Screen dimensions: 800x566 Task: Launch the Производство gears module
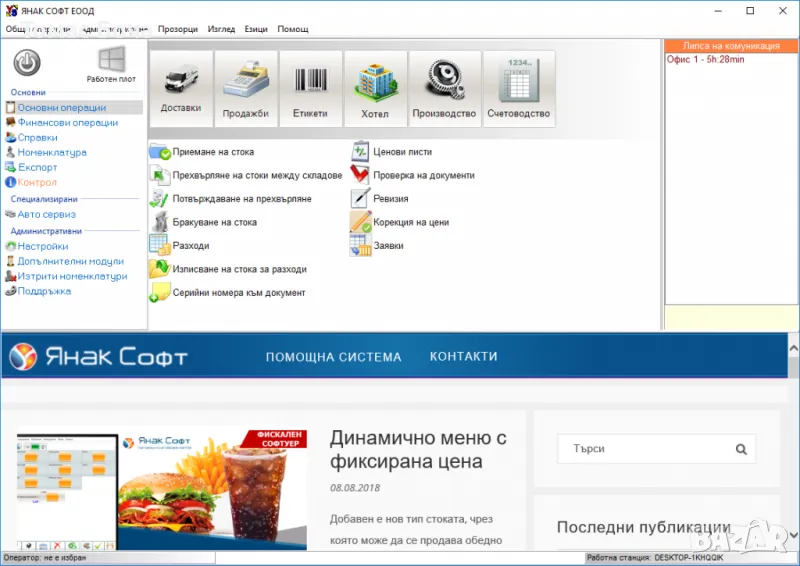coord(444,89)
